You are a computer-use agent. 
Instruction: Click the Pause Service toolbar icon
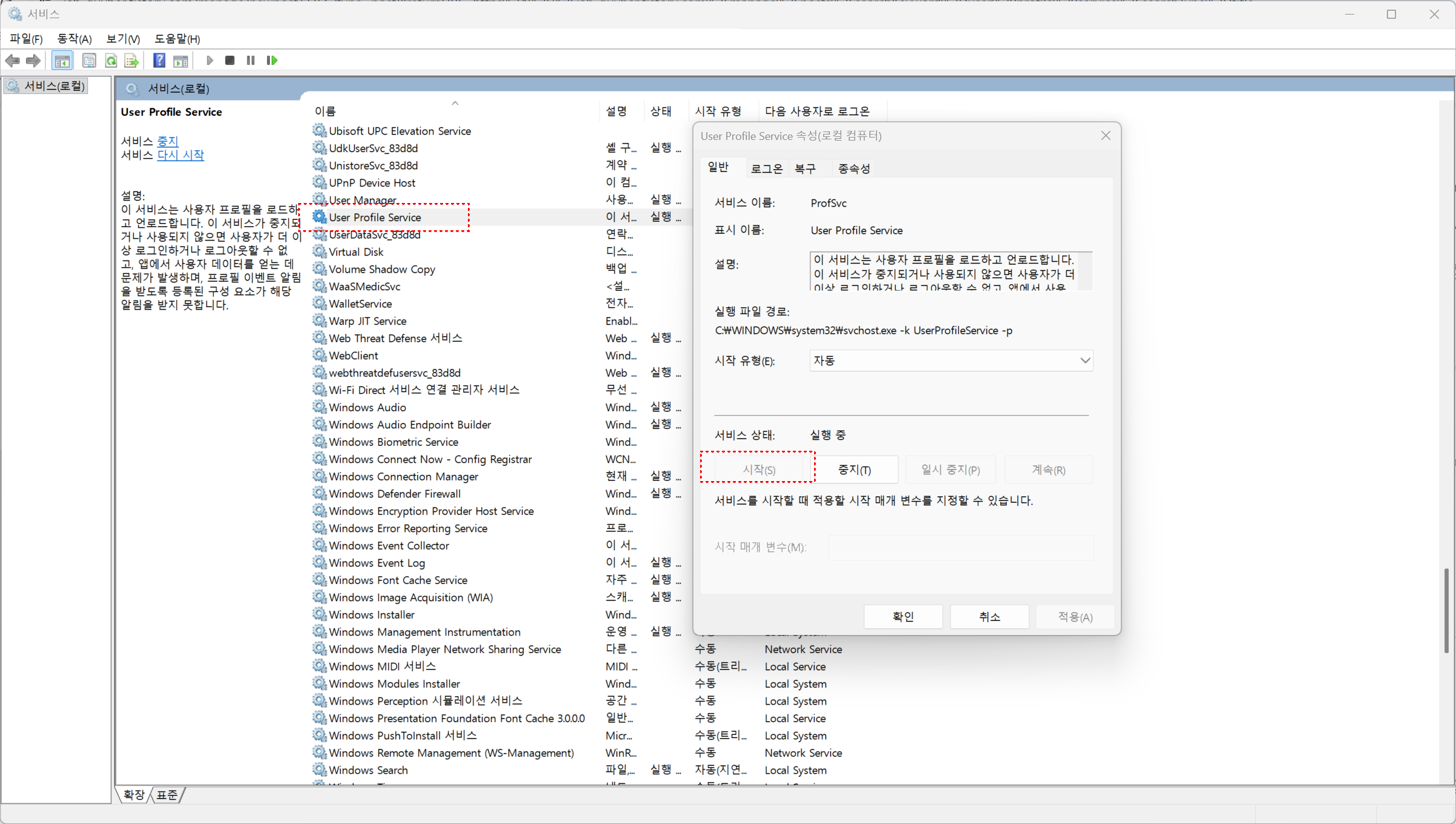(250, 61)
